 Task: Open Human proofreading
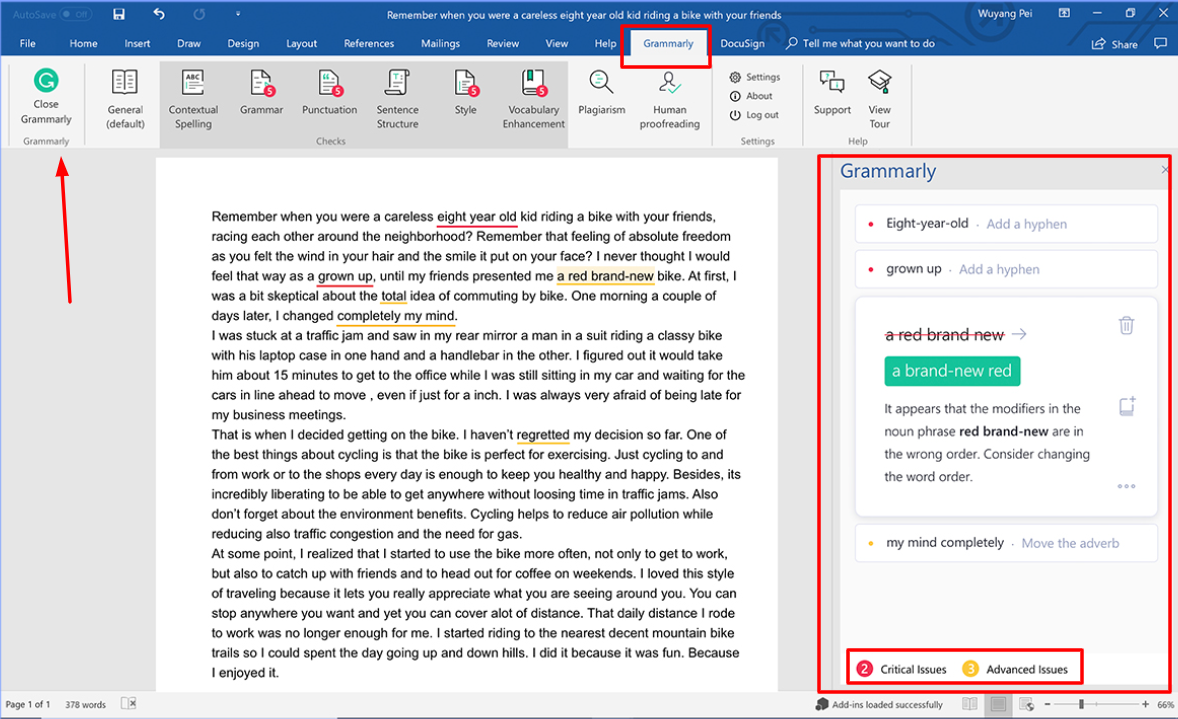tap(669, 84)
